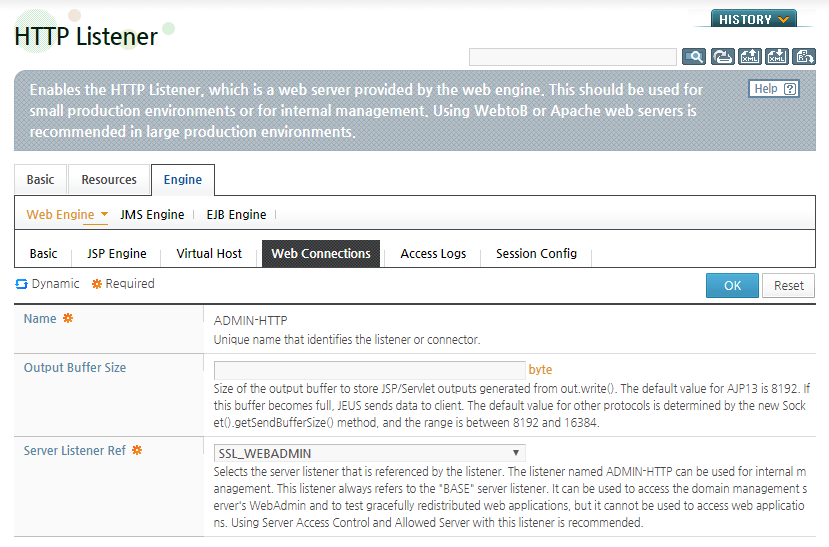Focus the Output Buffer Size field

(x=370, y=370)
